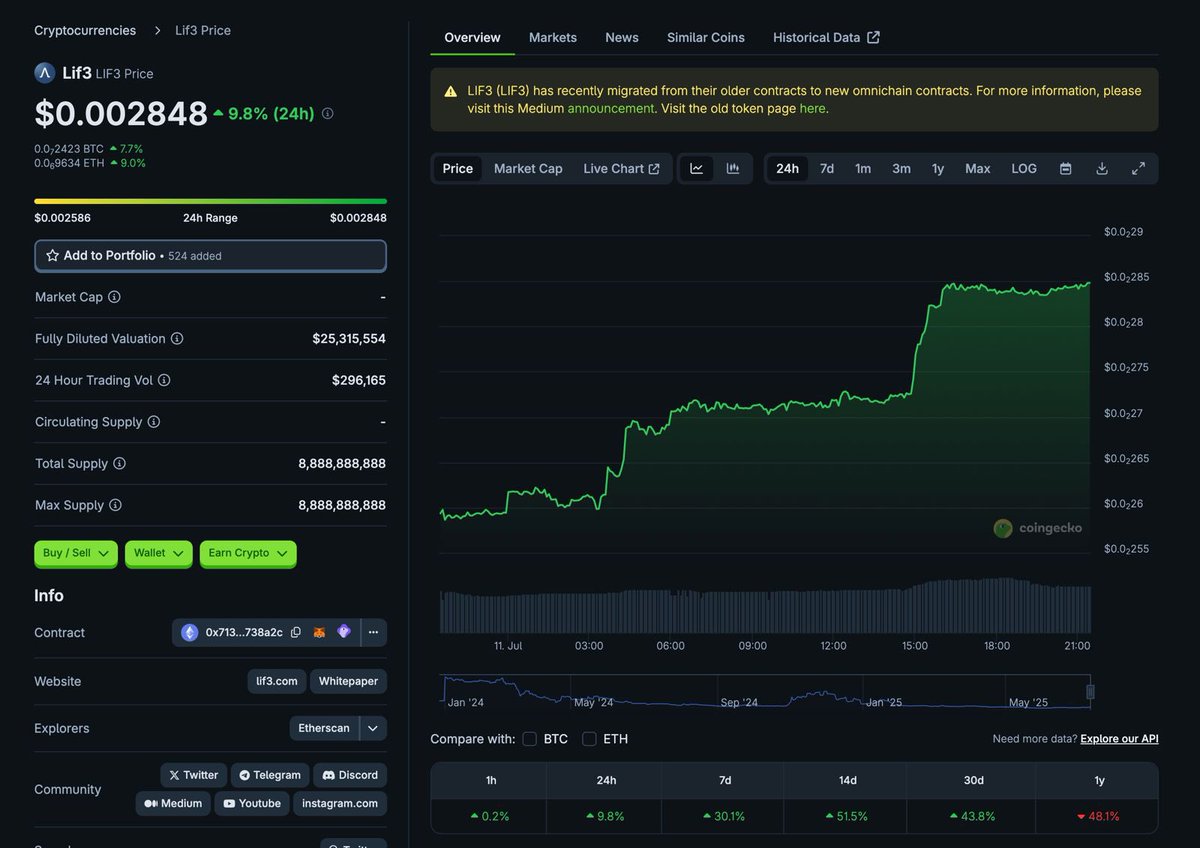Click Max Supply info icon
The height and width of the screenshot is (848, 1200).
coord(115,505)
